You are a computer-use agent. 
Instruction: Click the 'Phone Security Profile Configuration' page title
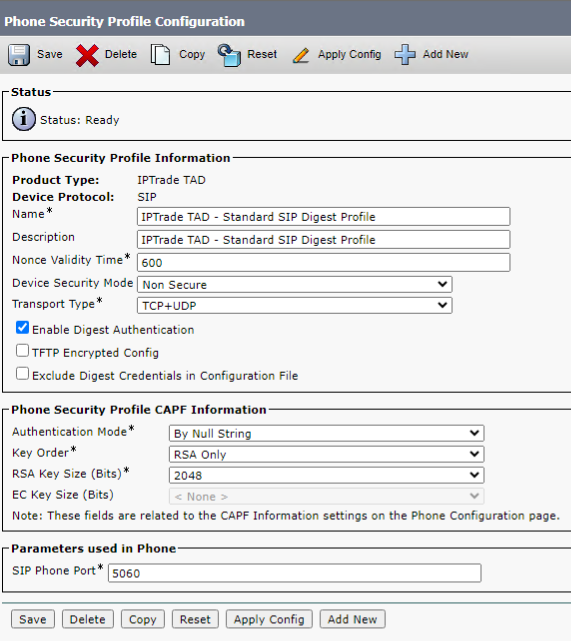(124, 21)
